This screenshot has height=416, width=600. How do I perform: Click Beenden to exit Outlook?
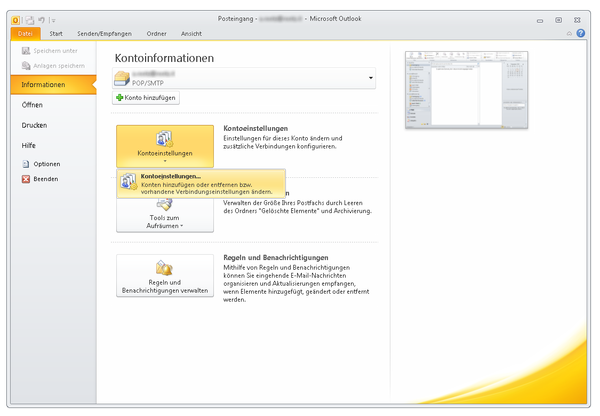pos(40,179)
